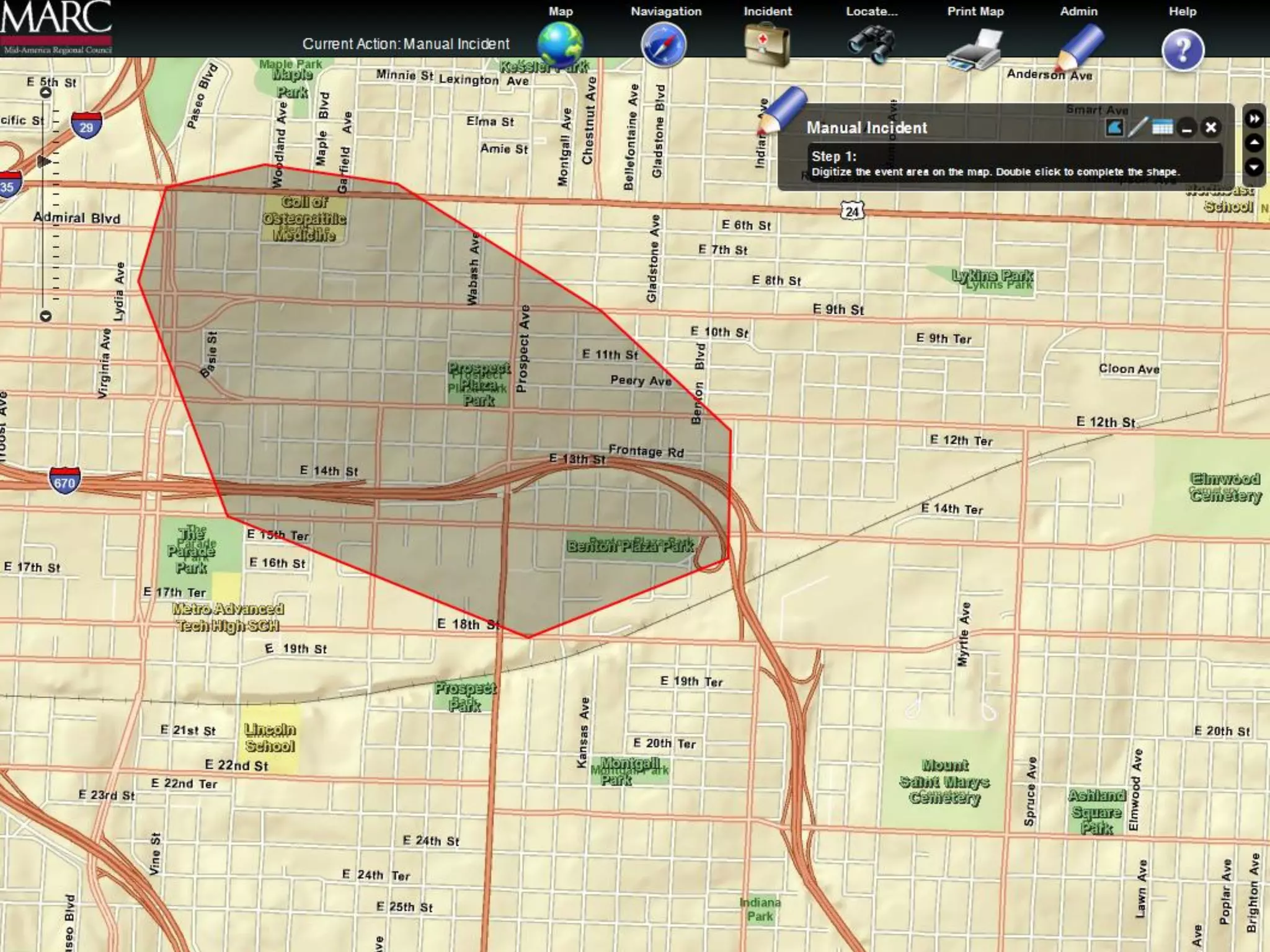This screenshot has width=1270, height=952.
Task: Click the down arrow on side panel
Action: pyautogui.click(x=1254, y=167)
